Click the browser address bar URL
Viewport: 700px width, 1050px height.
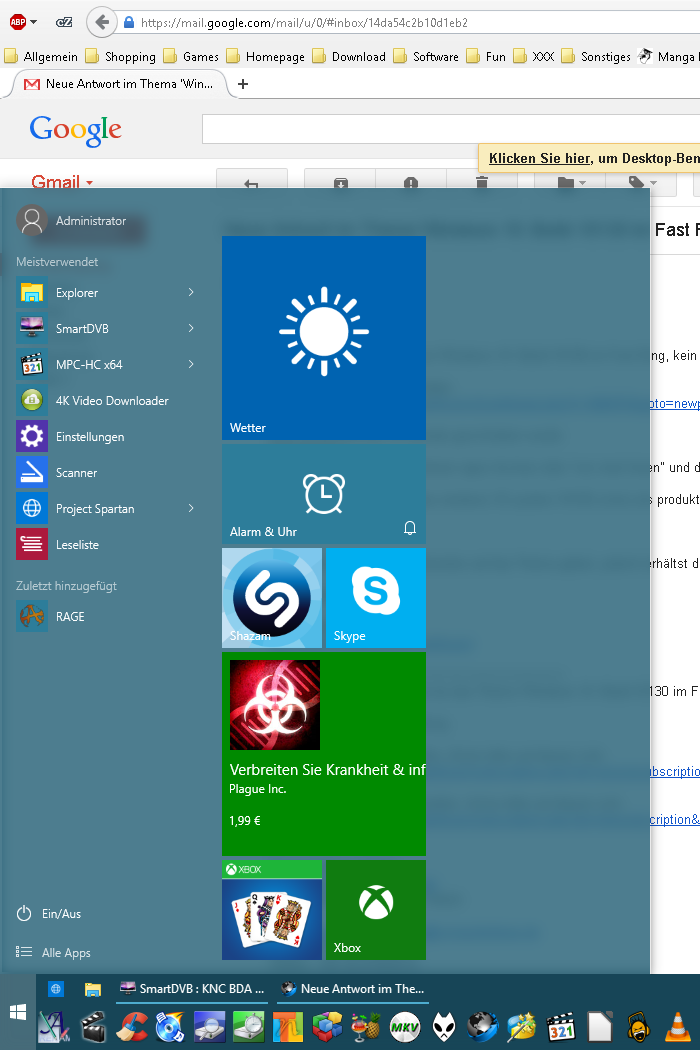(304, 22)
